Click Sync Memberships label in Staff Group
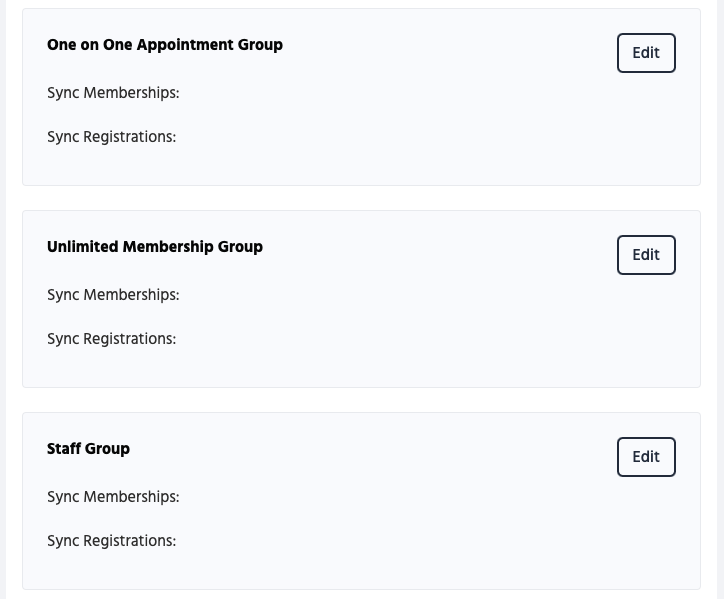724x599 pixels. tap(113, 497)
